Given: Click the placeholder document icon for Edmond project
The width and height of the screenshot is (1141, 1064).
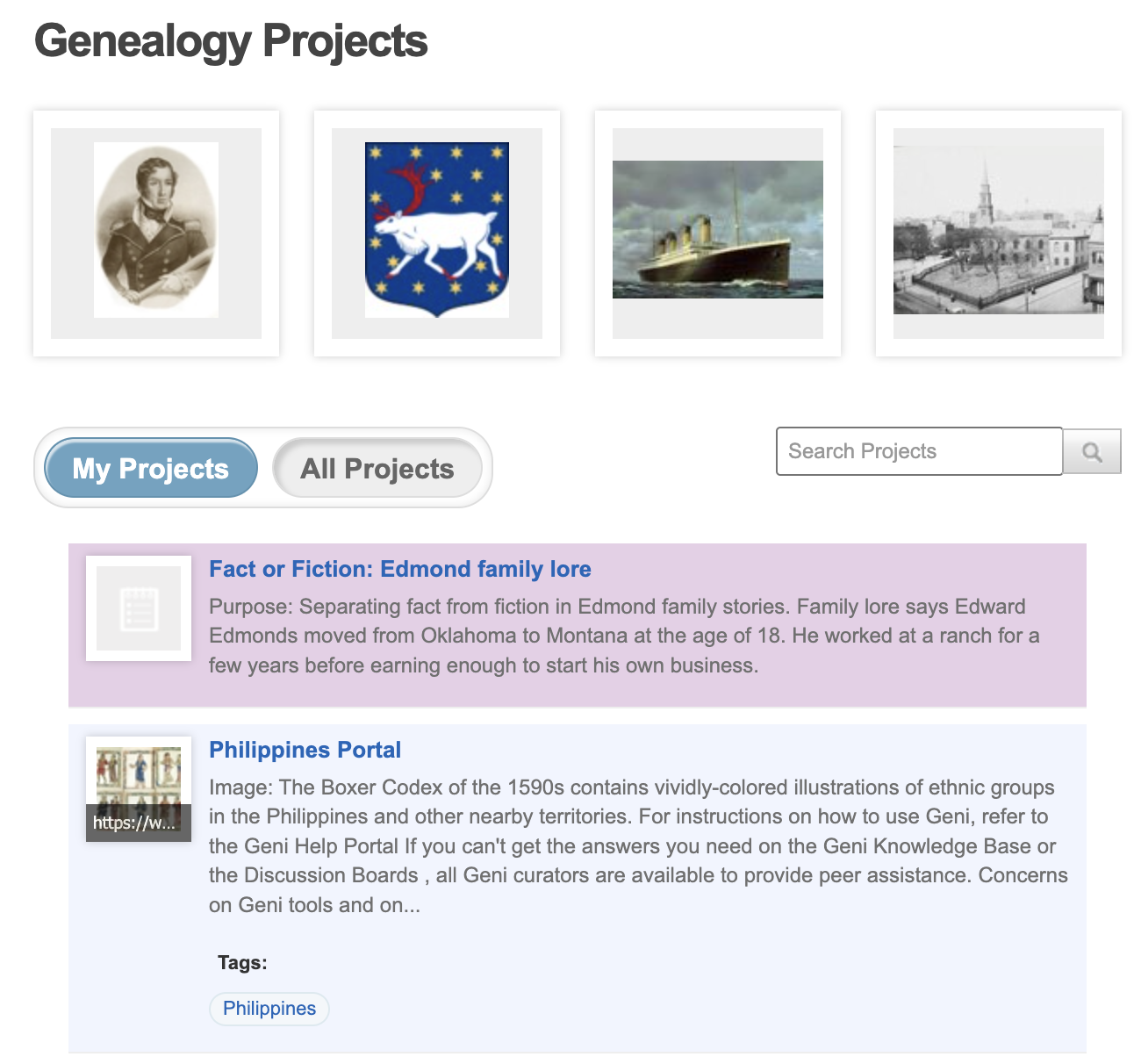Looking at the screenshot, I should (139, 608).
